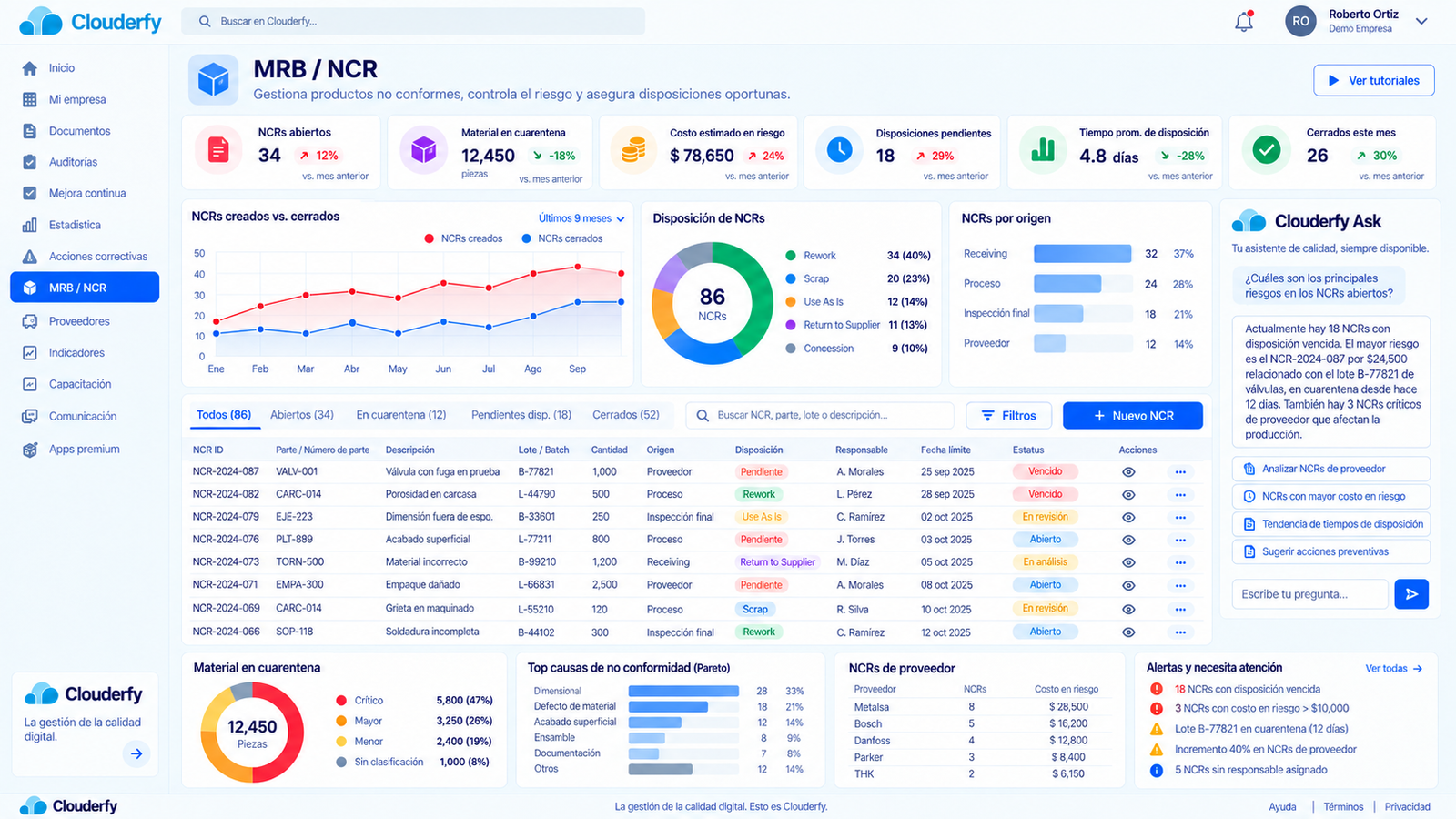
Task: View NCR-2024-087 with eye icon
Action: pos(1128,472)
